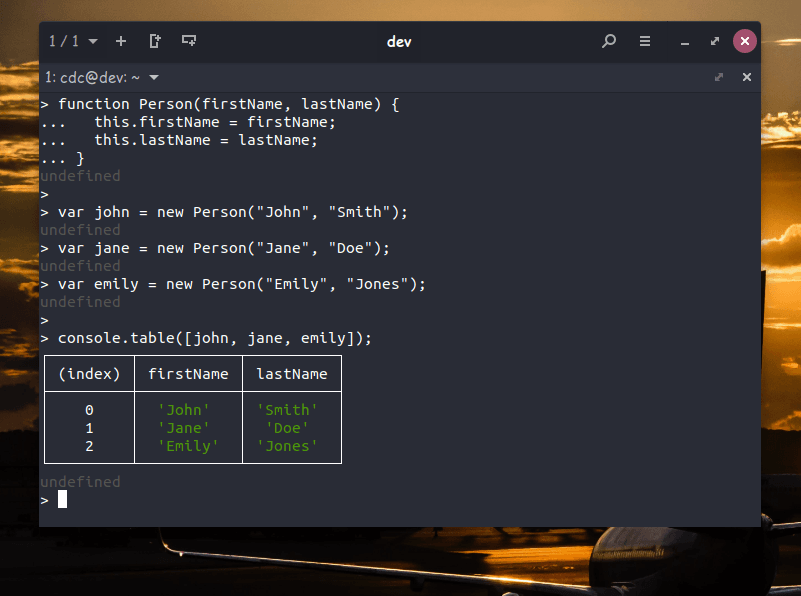Open the tab switcher dropdown "1 / 1"
Screen dimensions: 801x596
point(73,41)
